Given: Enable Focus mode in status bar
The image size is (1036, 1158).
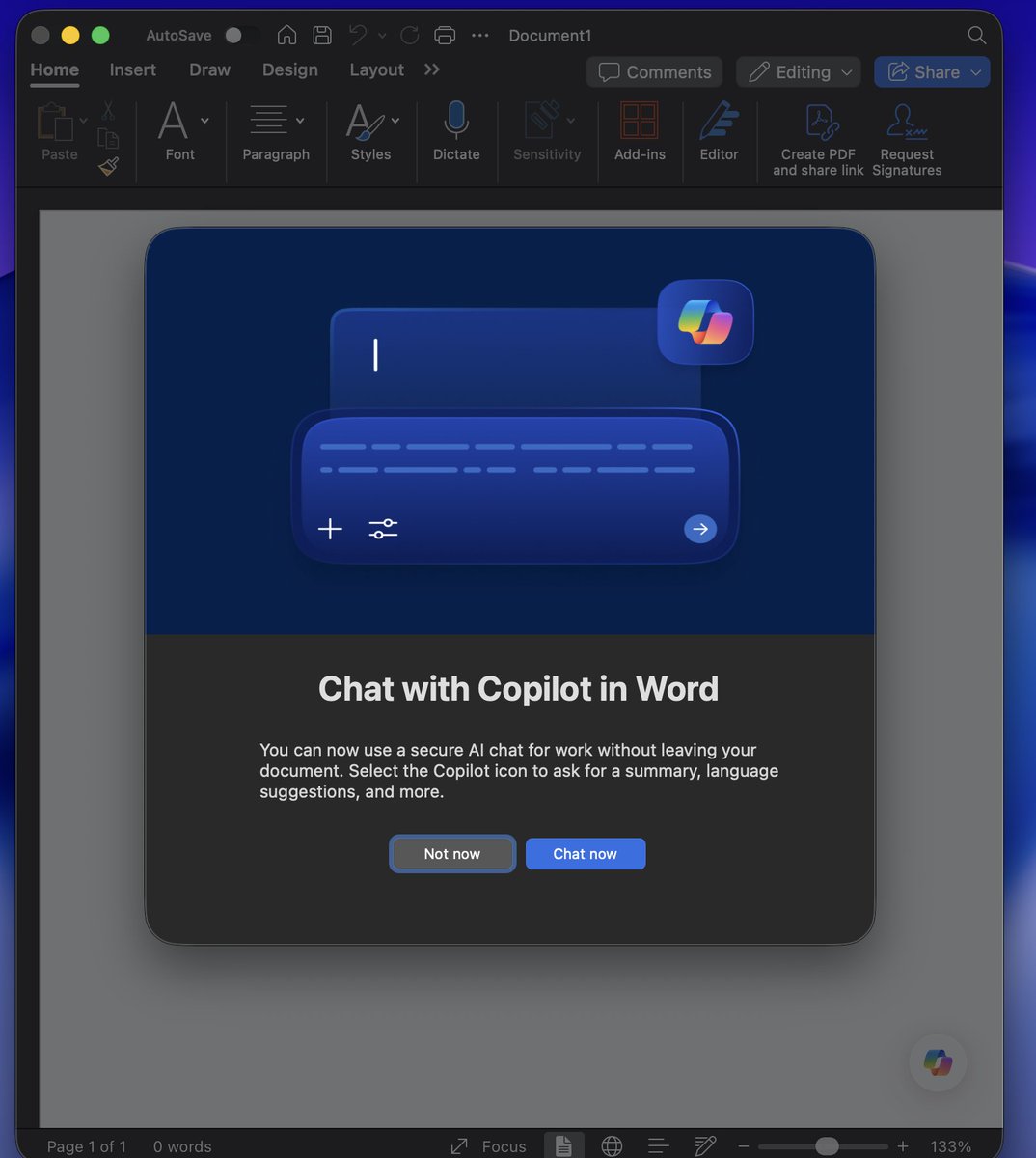Looking at the screenshot, I should 488,1146.
